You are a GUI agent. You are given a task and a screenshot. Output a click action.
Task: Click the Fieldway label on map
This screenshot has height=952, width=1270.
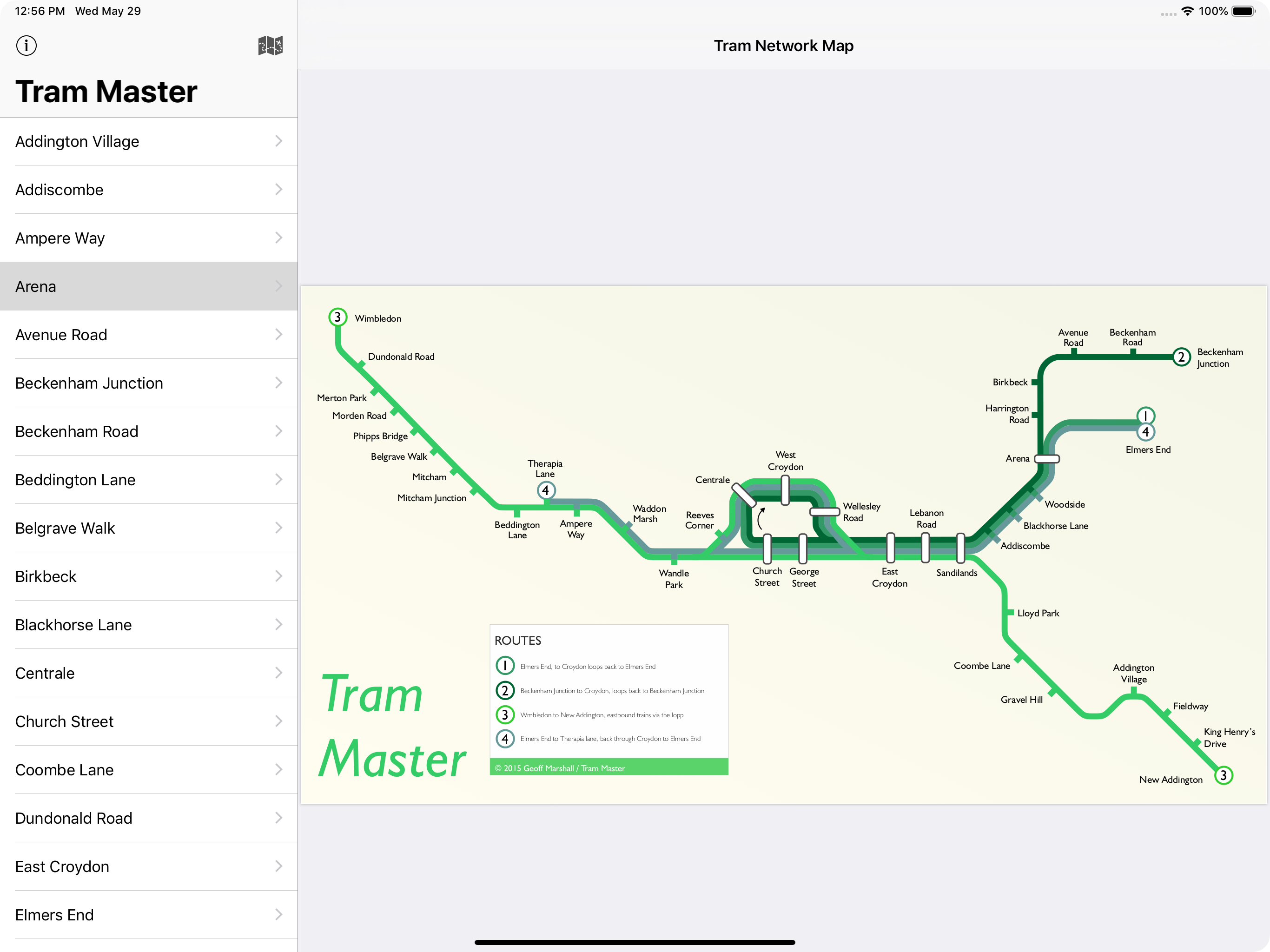coord(1190,706)
